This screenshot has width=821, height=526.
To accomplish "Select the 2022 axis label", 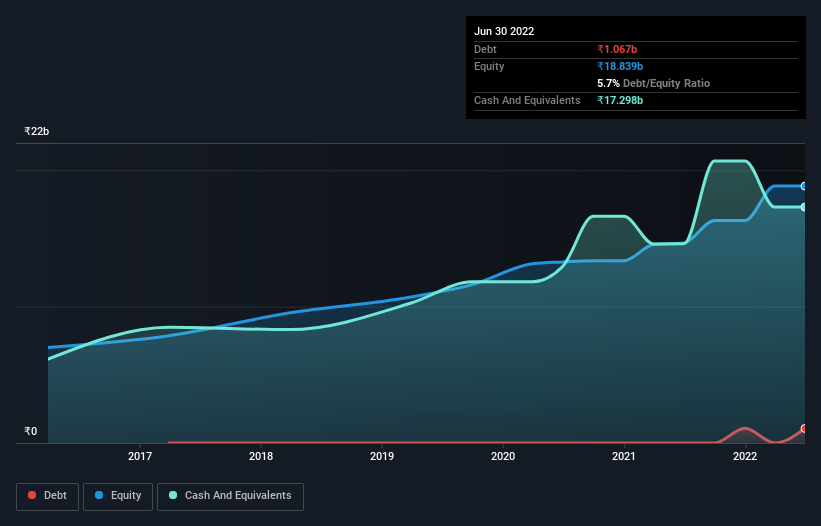I will tap(745, 456).
